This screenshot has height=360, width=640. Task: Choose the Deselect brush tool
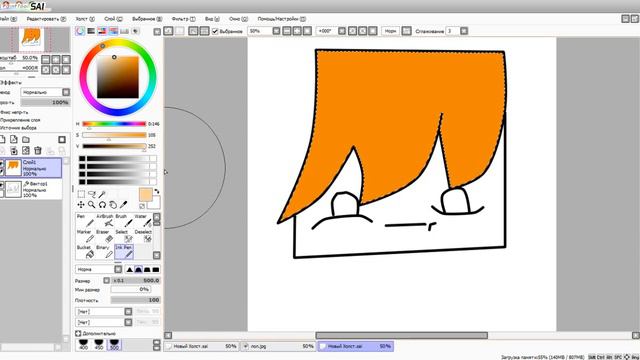(143, 236)
